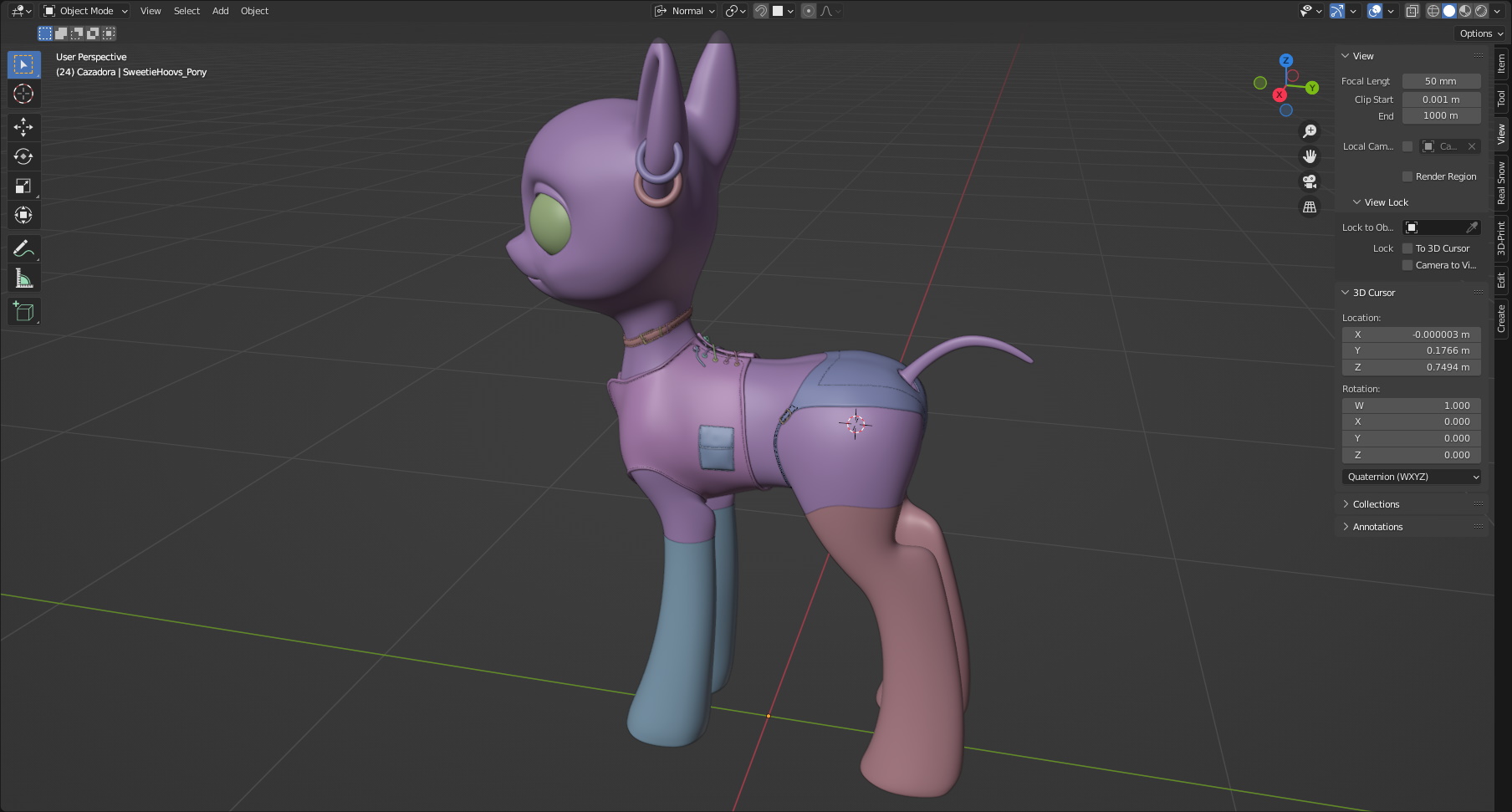
Task: Pick the Measure ruler tool
Action: pos(23,278)
